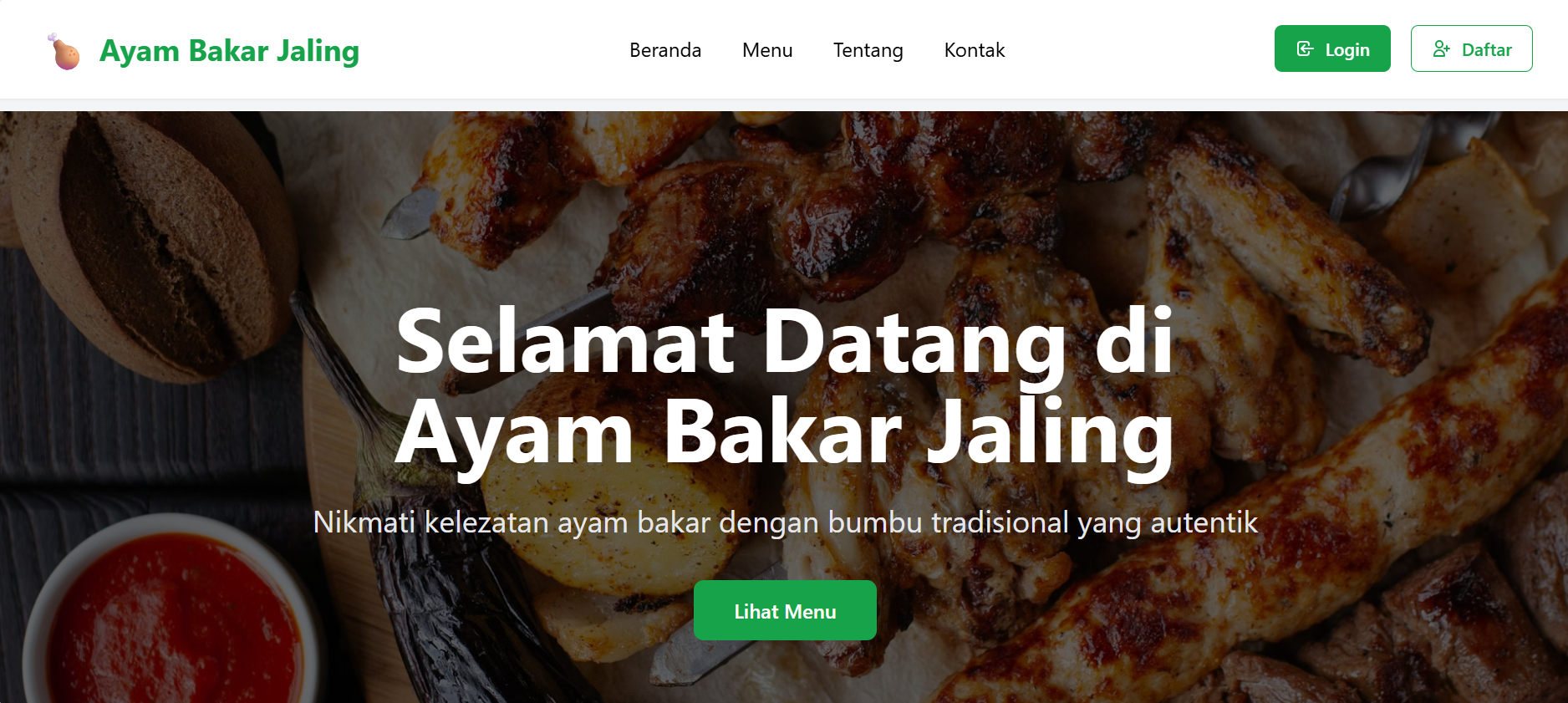Image resolution: width=1568 pixels, height=703 pixels.
Task: Click the Nikmati kelezatan subtitle text
Action: point(785,522)
